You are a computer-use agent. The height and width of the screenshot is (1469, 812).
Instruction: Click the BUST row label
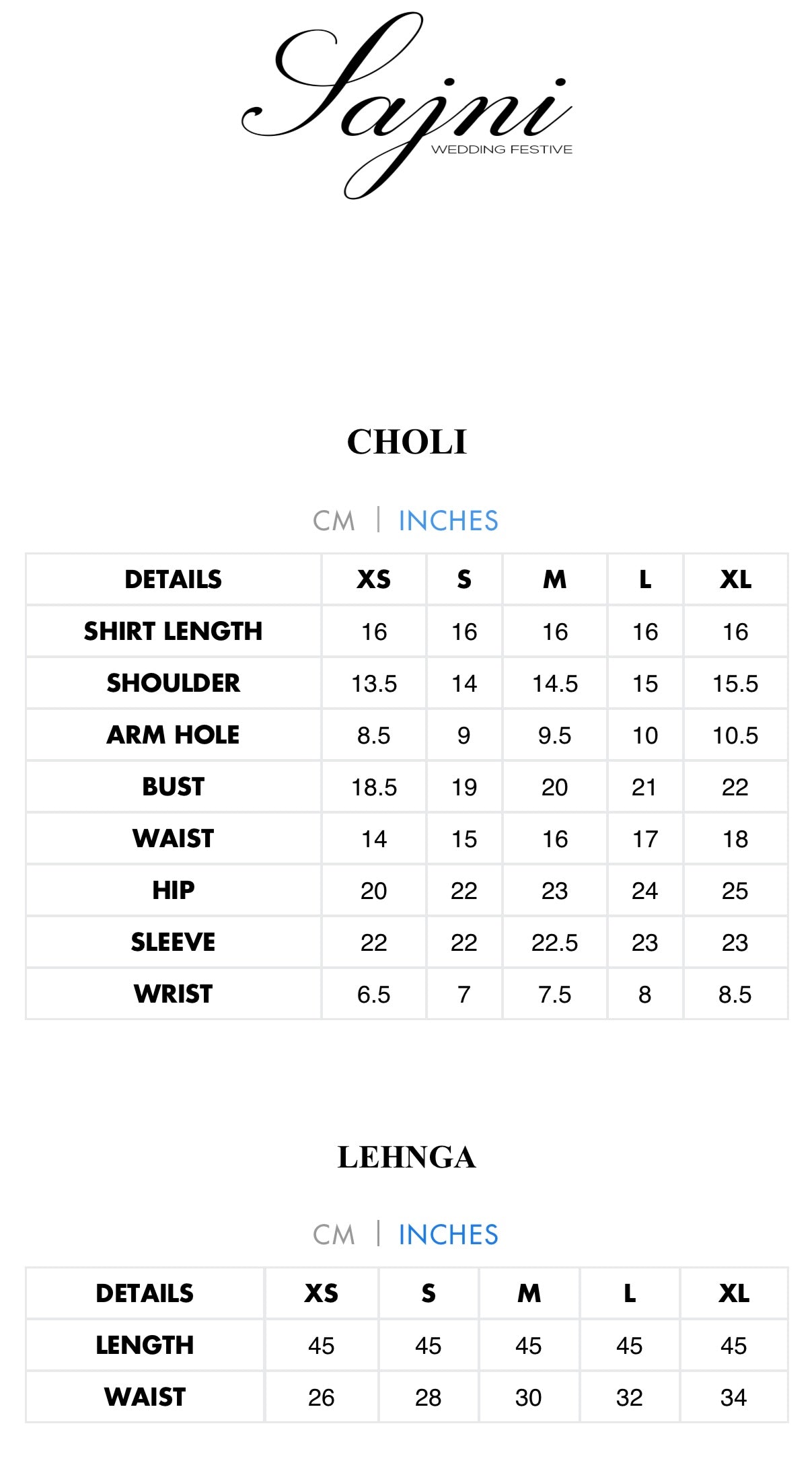click(x=173, y=787)
